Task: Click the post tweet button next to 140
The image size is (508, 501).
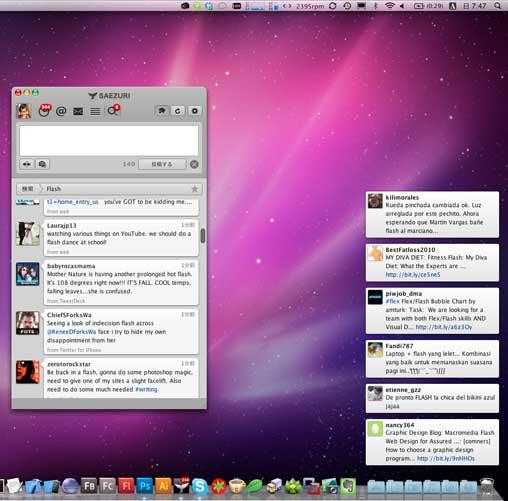Action: click(x=162, y=164)
